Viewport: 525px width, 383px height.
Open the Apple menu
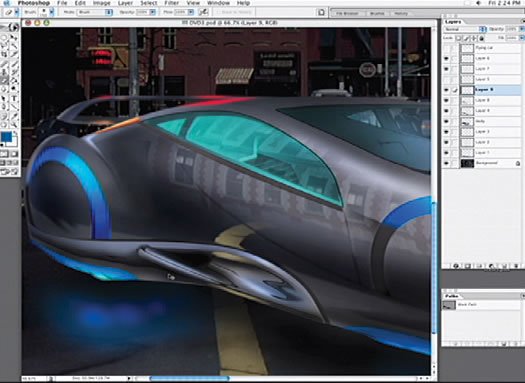pos(7,3)
